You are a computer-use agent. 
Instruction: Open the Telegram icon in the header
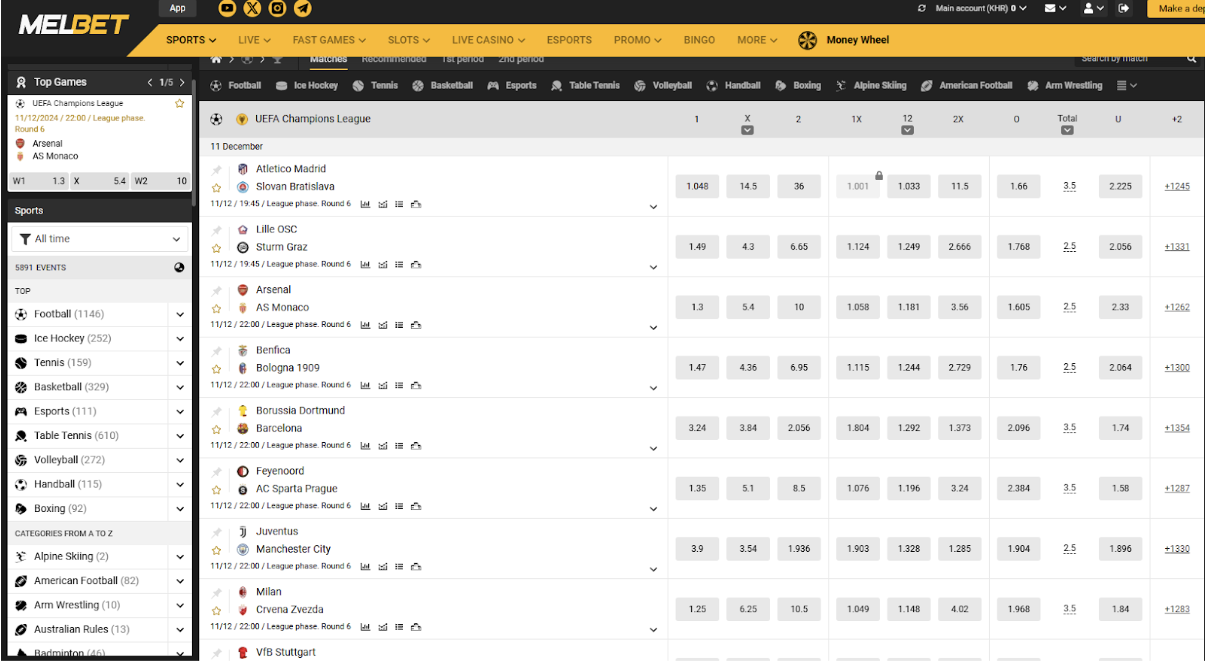click(302, 8)
